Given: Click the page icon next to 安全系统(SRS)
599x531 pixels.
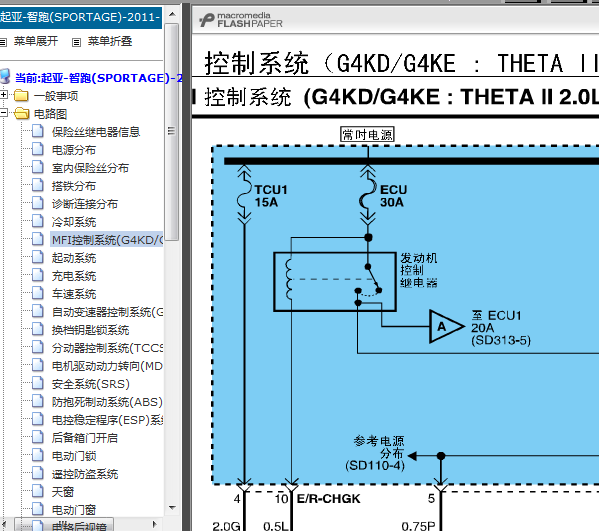Looking at the screenshot, I should [x=37, y=383].
